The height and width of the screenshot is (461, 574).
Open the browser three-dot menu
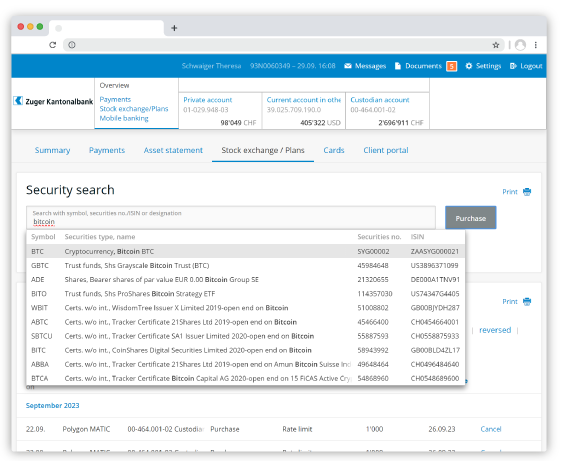click(536, 45)
